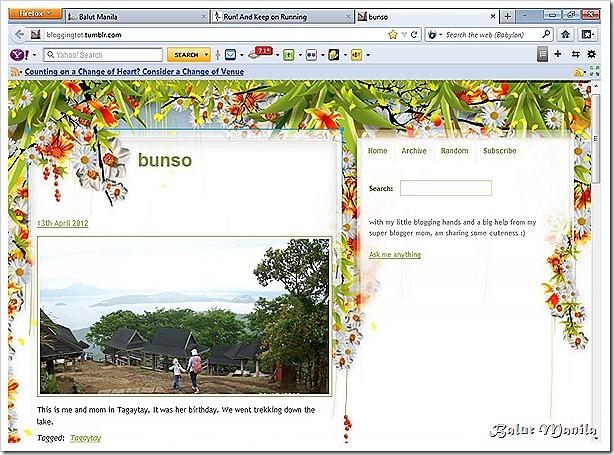
Task: Open the URL bar history dropdown arrow
Action: 405,35
